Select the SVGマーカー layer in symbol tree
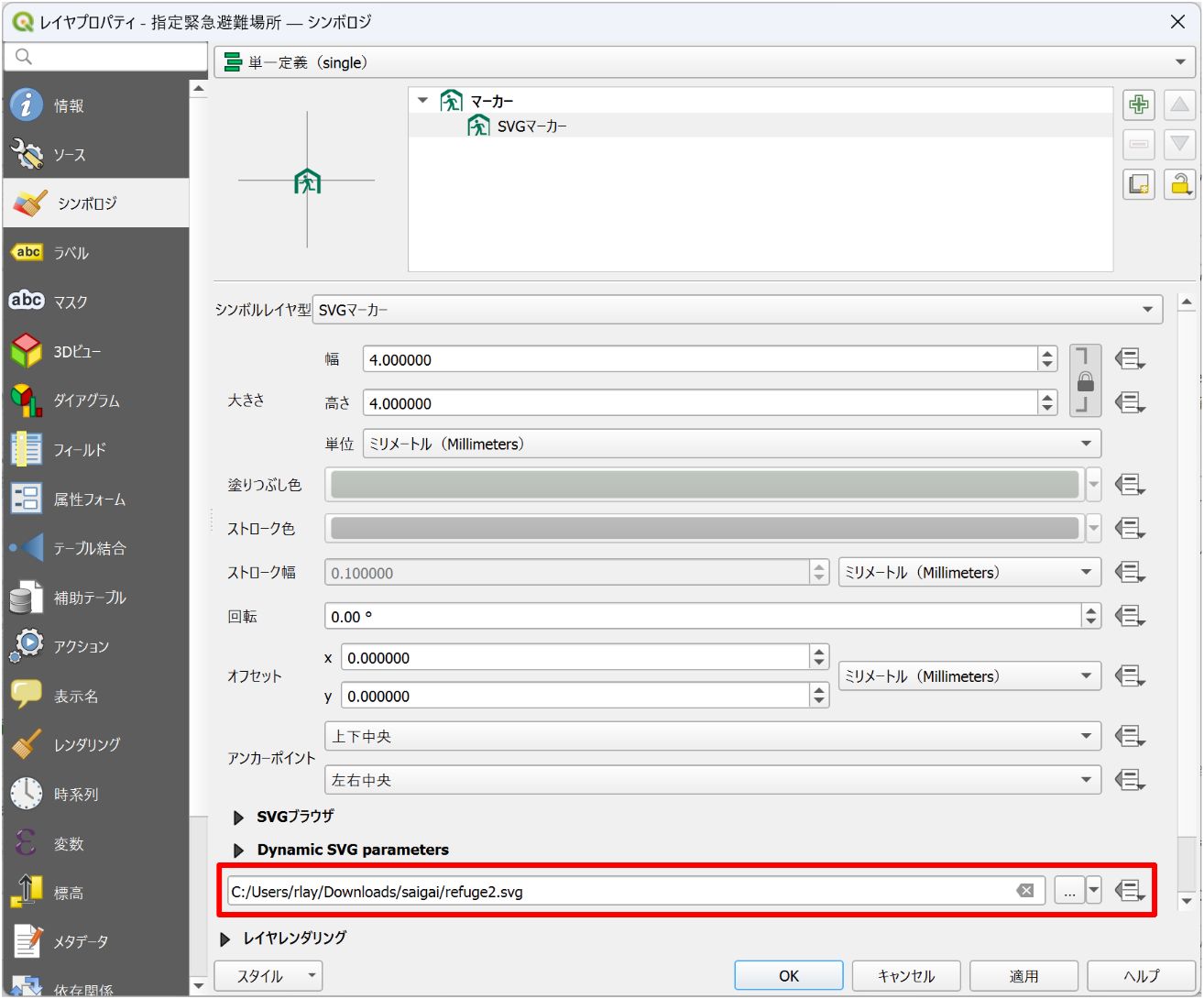 [x=531, y=126]
